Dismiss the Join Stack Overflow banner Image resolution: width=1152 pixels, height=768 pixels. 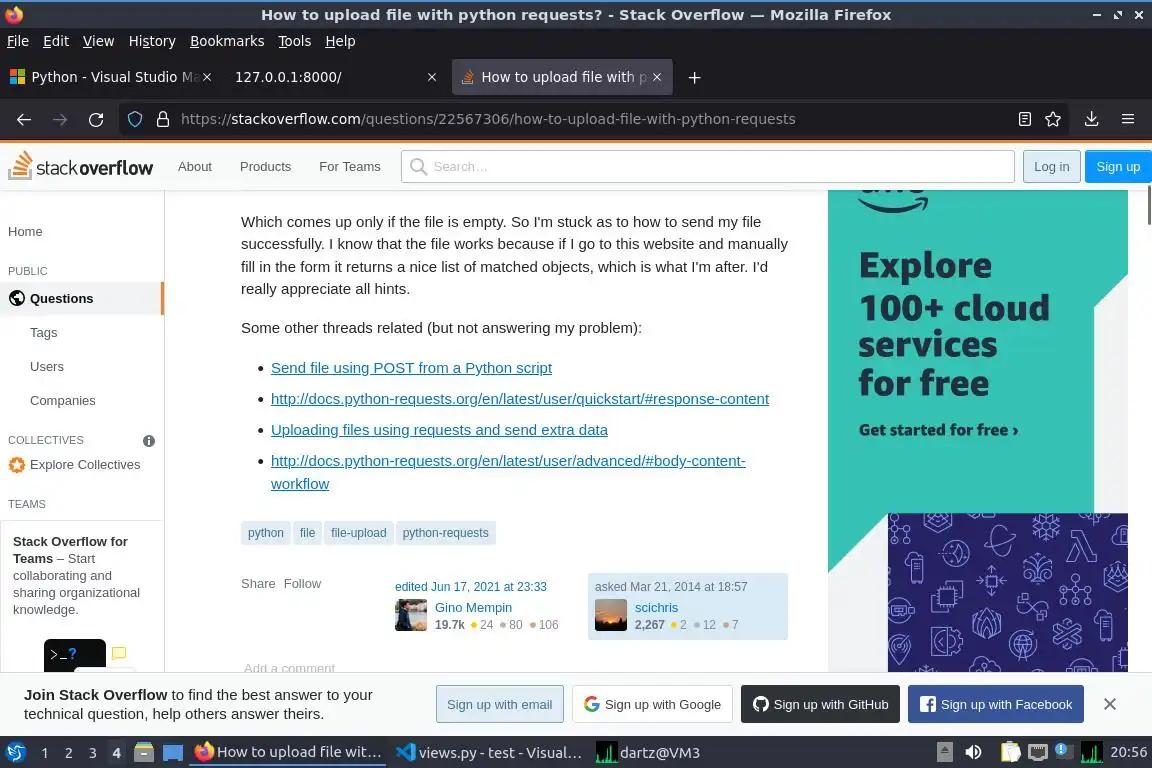tap(1109, 704)
